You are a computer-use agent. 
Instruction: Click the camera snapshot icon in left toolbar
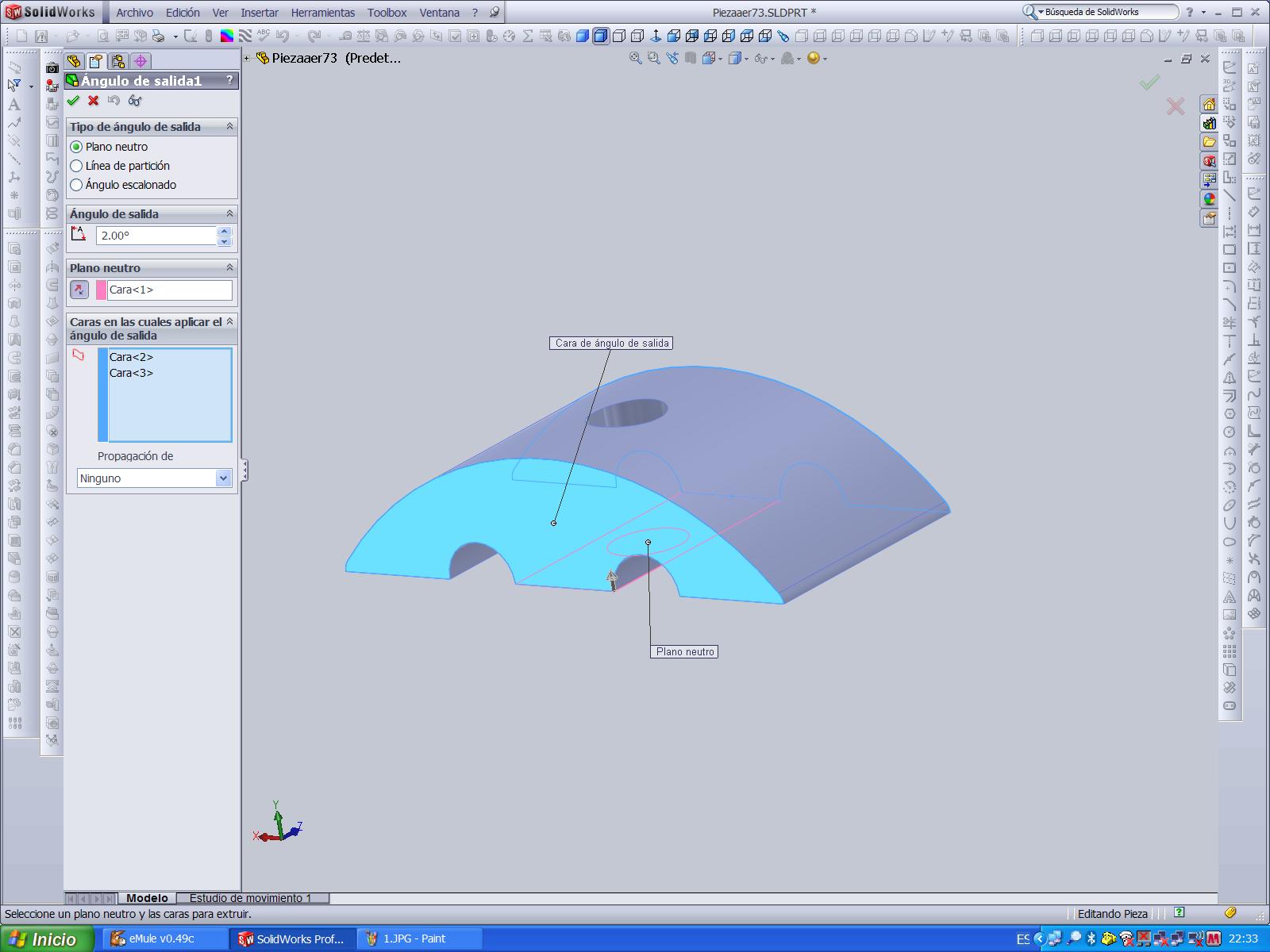[52, 69]
